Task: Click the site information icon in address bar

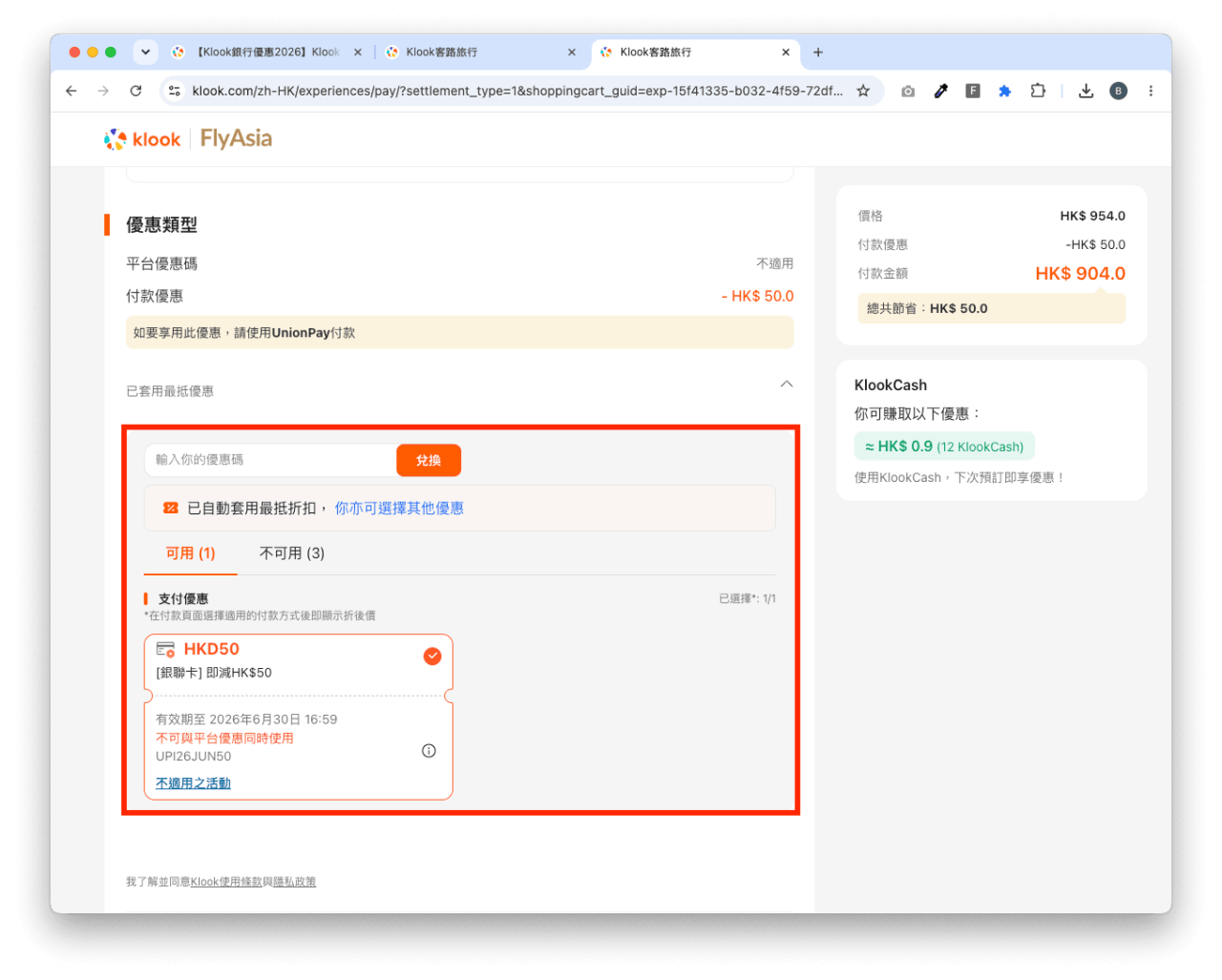Action: click(174, 91)
